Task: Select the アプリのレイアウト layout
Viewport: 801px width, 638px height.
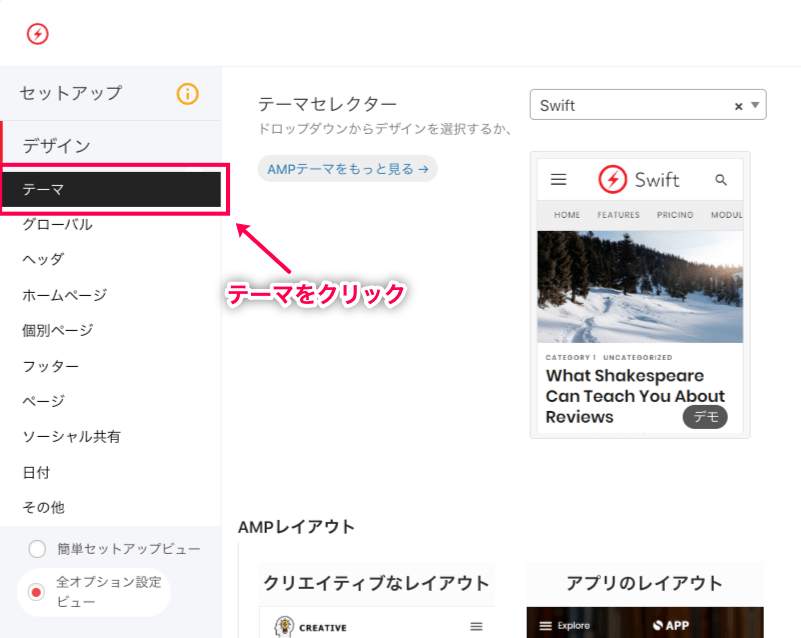Action: [645, 583]
